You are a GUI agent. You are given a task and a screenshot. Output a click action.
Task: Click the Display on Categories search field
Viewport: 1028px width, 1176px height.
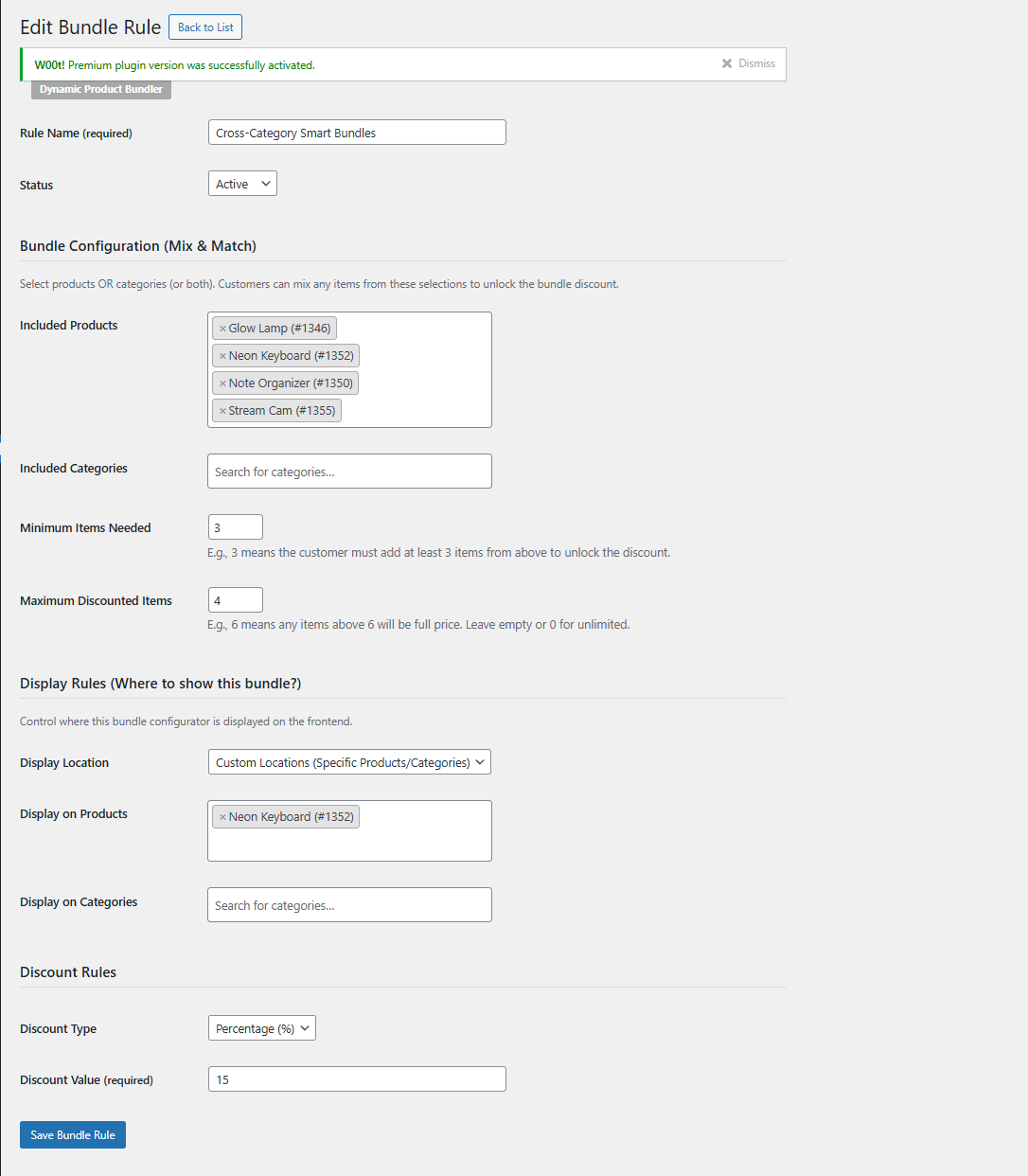pos(349,905)
